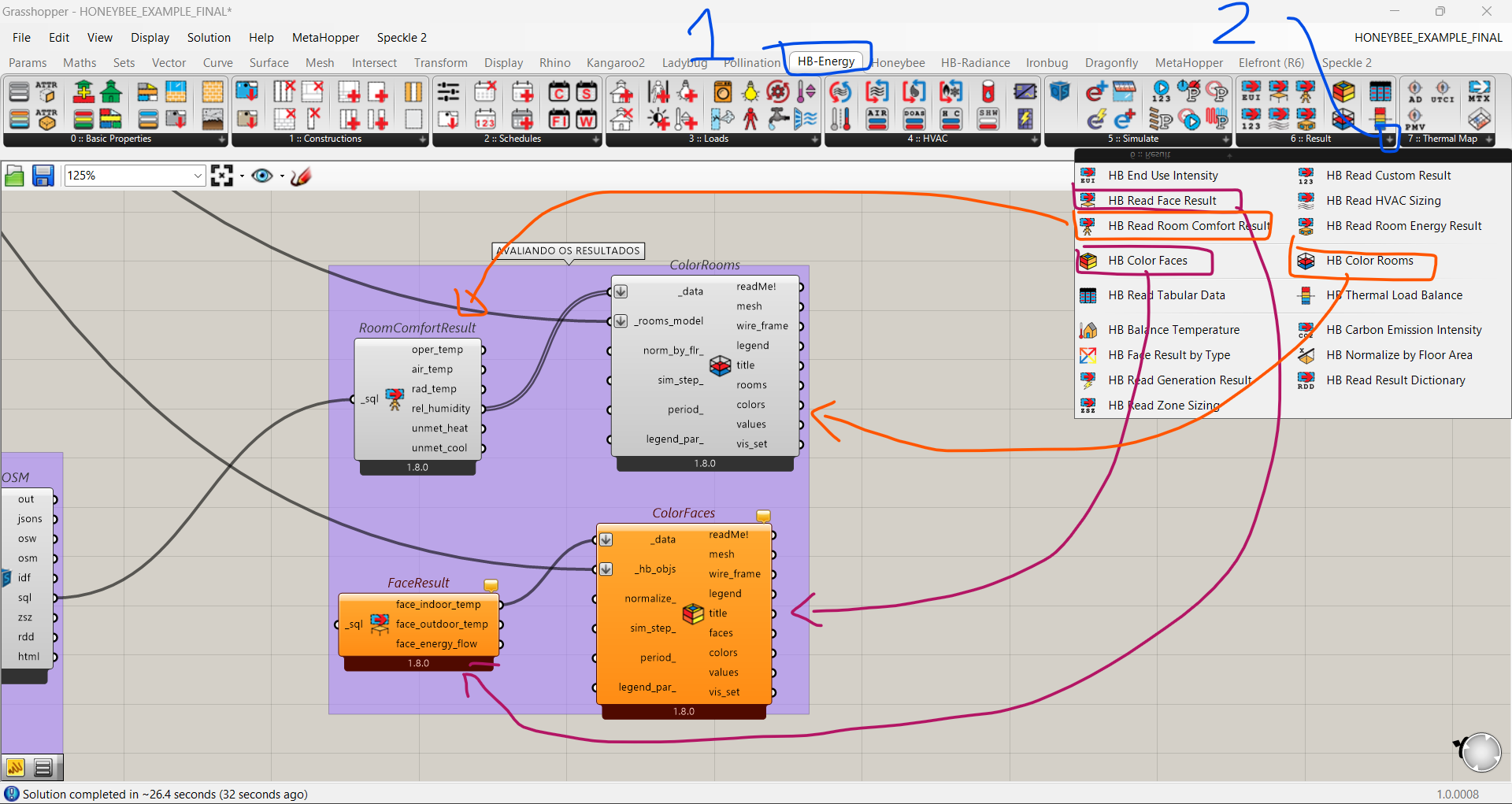Image resolution: width=1512 pixels, height=804 pixels.
Task: Click the washing machine equipment load icon
Action: (x=723, y=92)
